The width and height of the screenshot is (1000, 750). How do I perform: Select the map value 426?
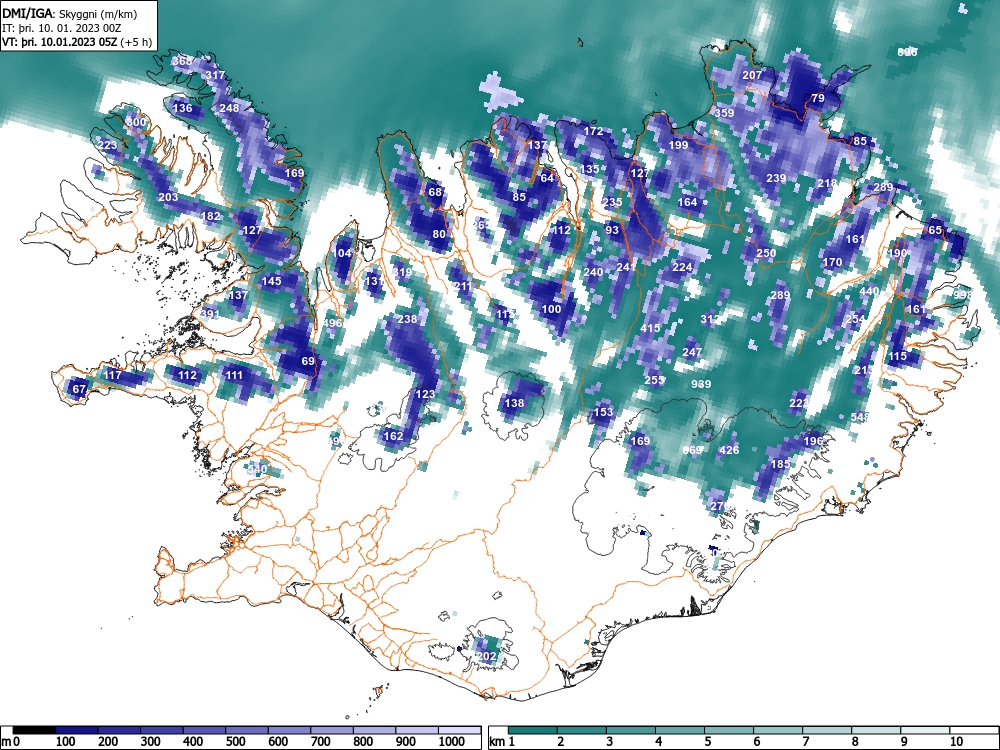point(729,450)
